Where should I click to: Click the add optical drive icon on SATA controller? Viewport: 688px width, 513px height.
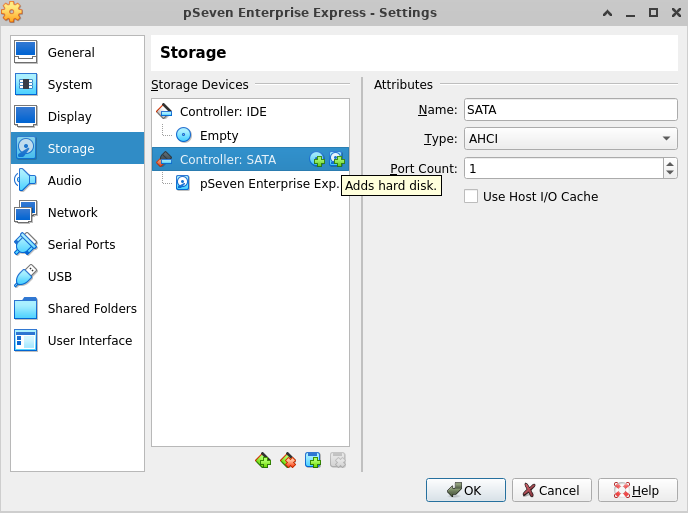[x=317, y=159]
